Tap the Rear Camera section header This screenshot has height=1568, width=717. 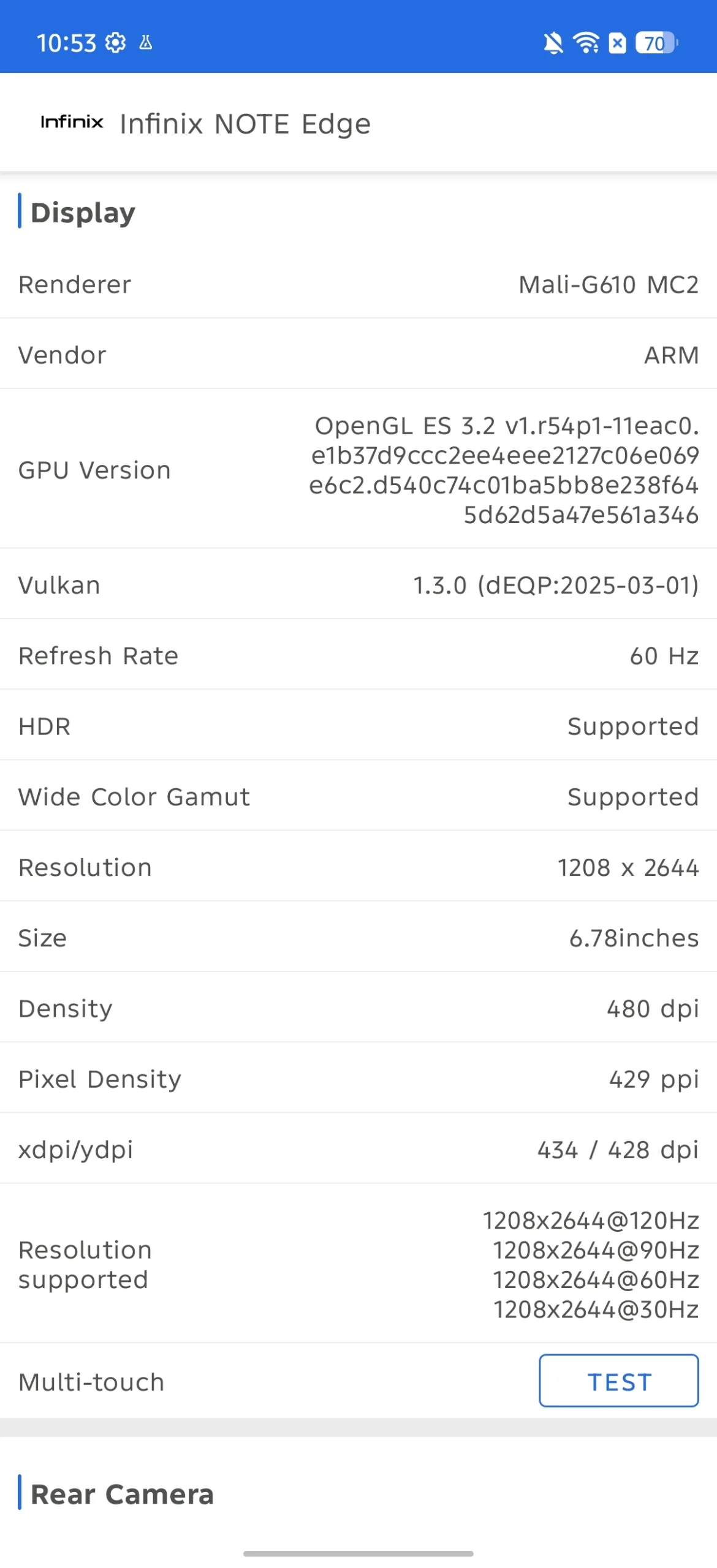[122, 1494]
